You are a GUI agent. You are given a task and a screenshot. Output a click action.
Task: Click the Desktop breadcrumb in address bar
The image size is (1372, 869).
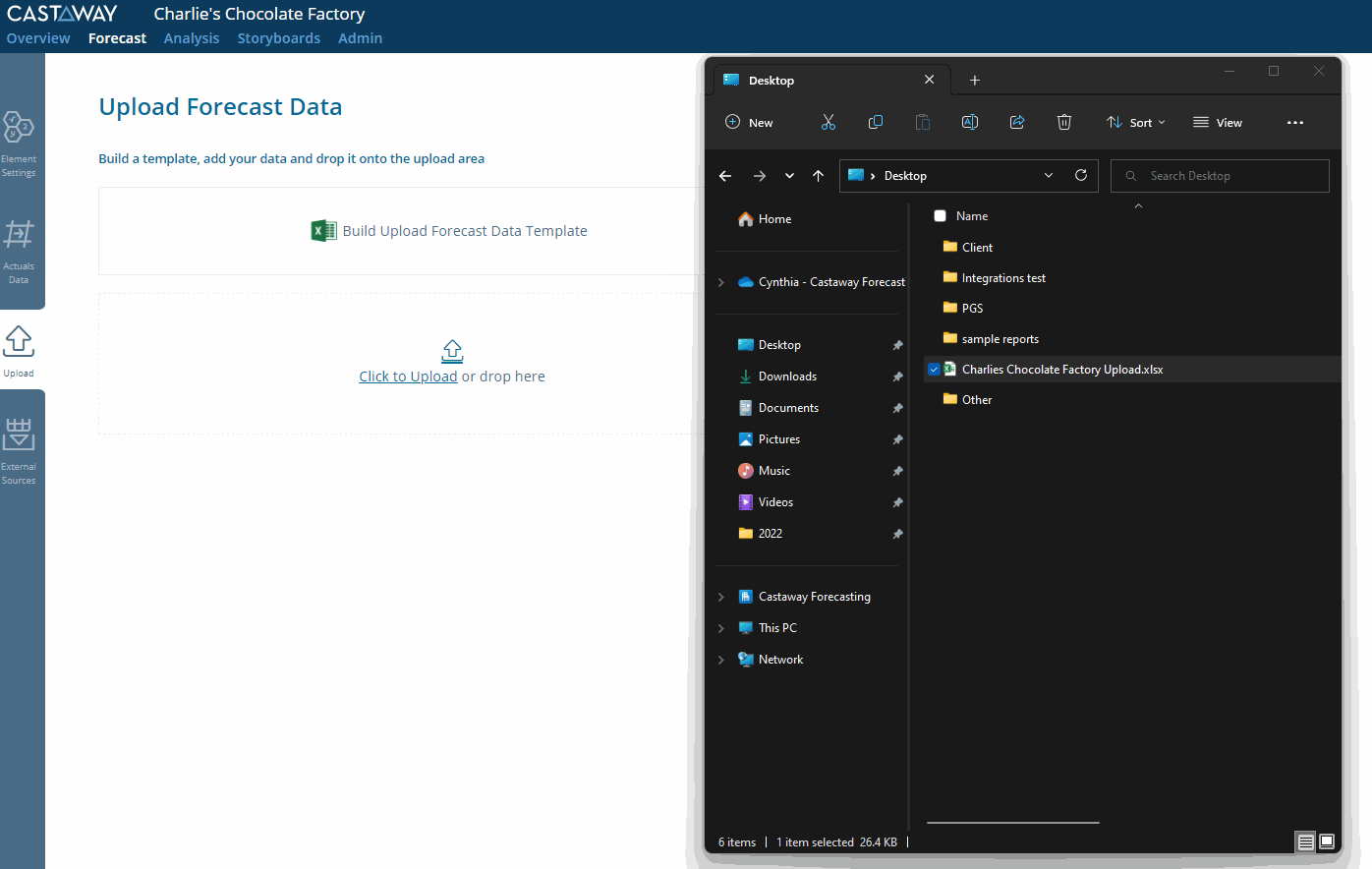[x=905, y=176]
